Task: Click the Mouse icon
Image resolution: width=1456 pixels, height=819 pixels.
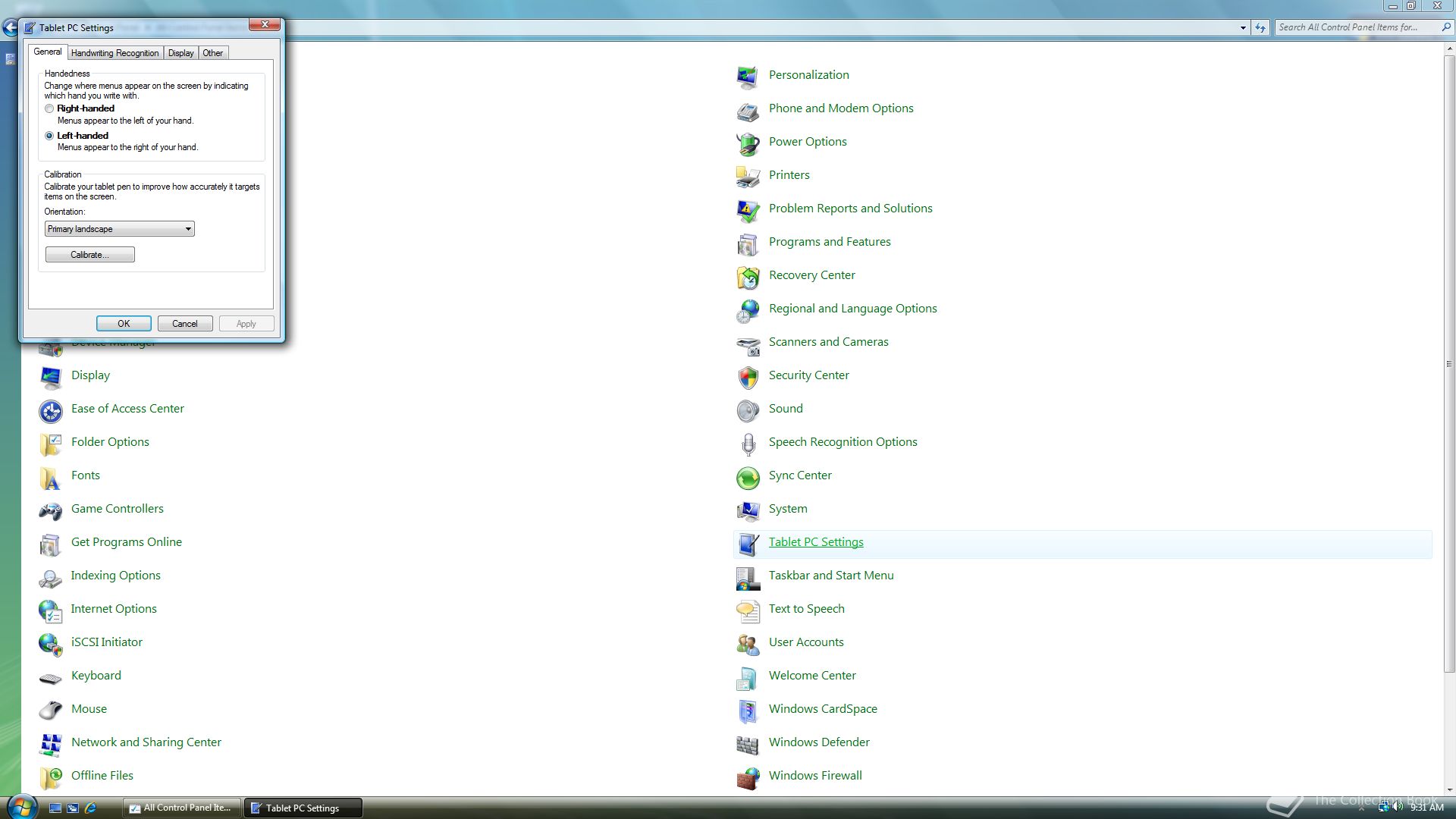Action: click(x=50, y=710)
